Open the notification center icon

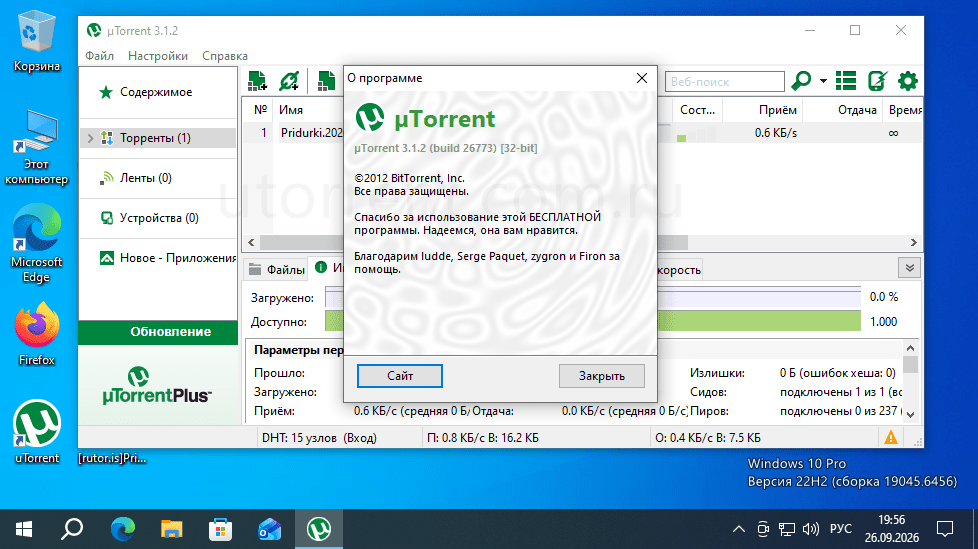tap(945, 529)
